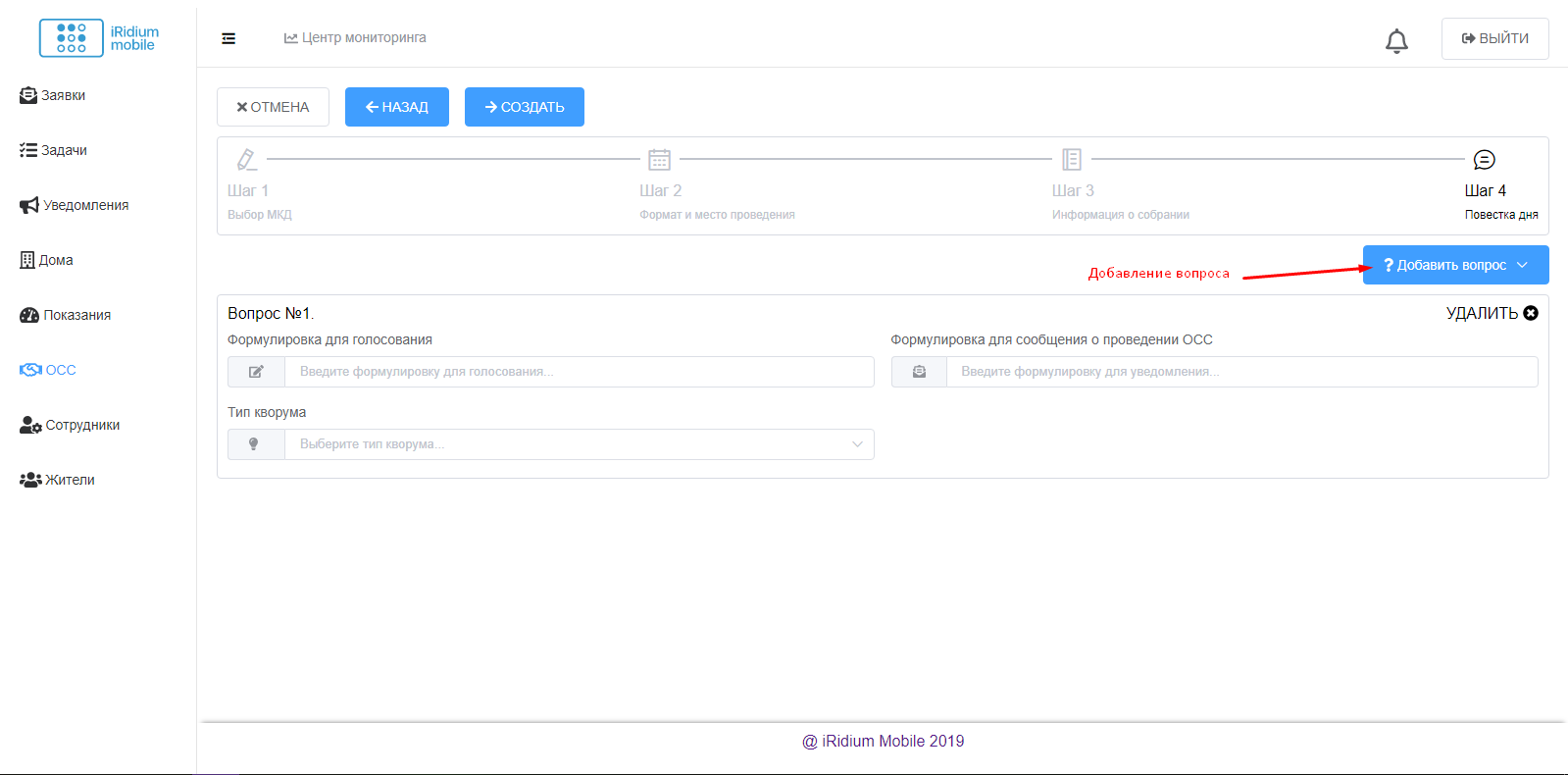Click the Тип кворума label
Viewport: 1568px width, 775px height.
click(267, 412)
